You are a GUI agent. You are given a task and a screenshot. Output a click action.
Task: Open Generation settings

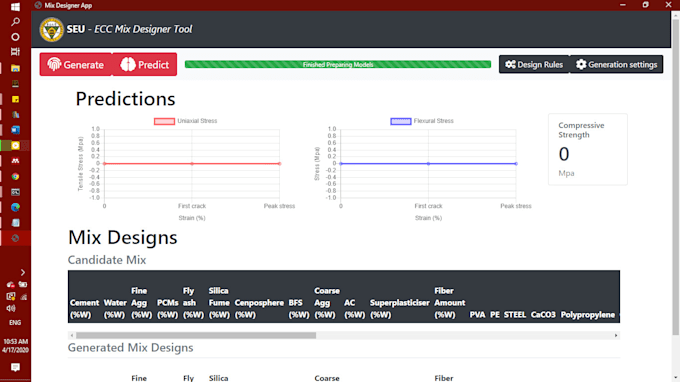(616, 65)
